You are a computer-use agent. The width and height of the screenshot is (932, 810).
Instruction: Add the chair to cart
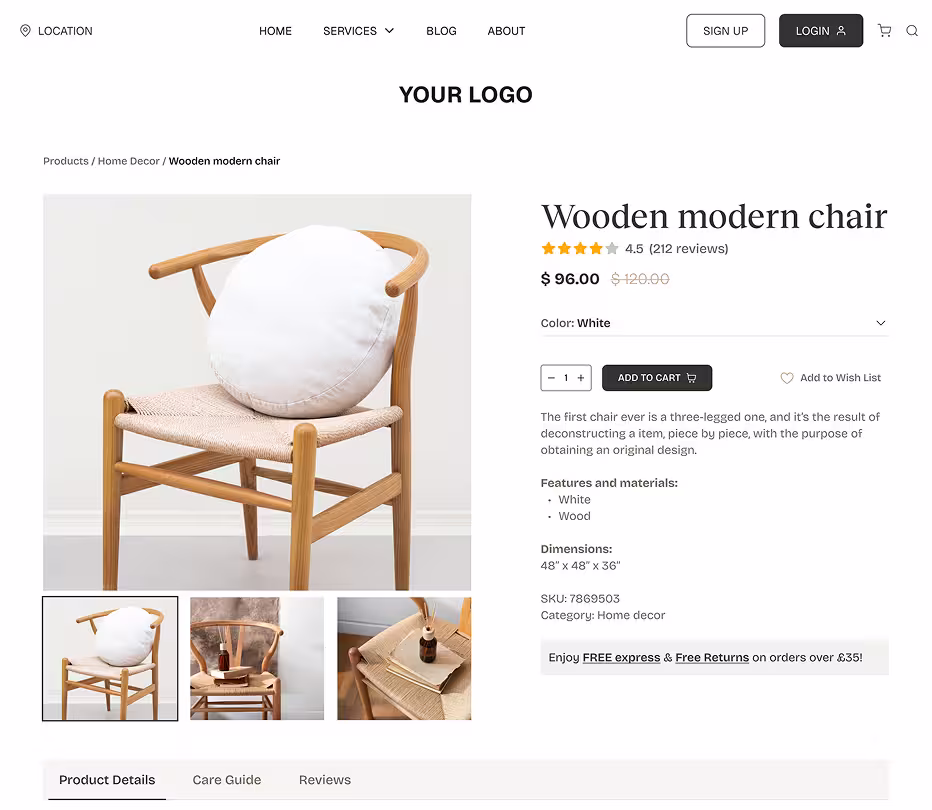coord(657,378)
